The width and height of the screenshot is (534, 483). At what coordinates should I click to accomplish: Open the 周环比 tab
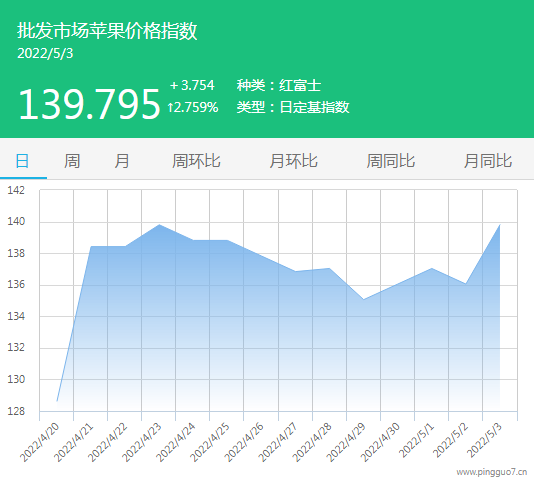point(196,161)
